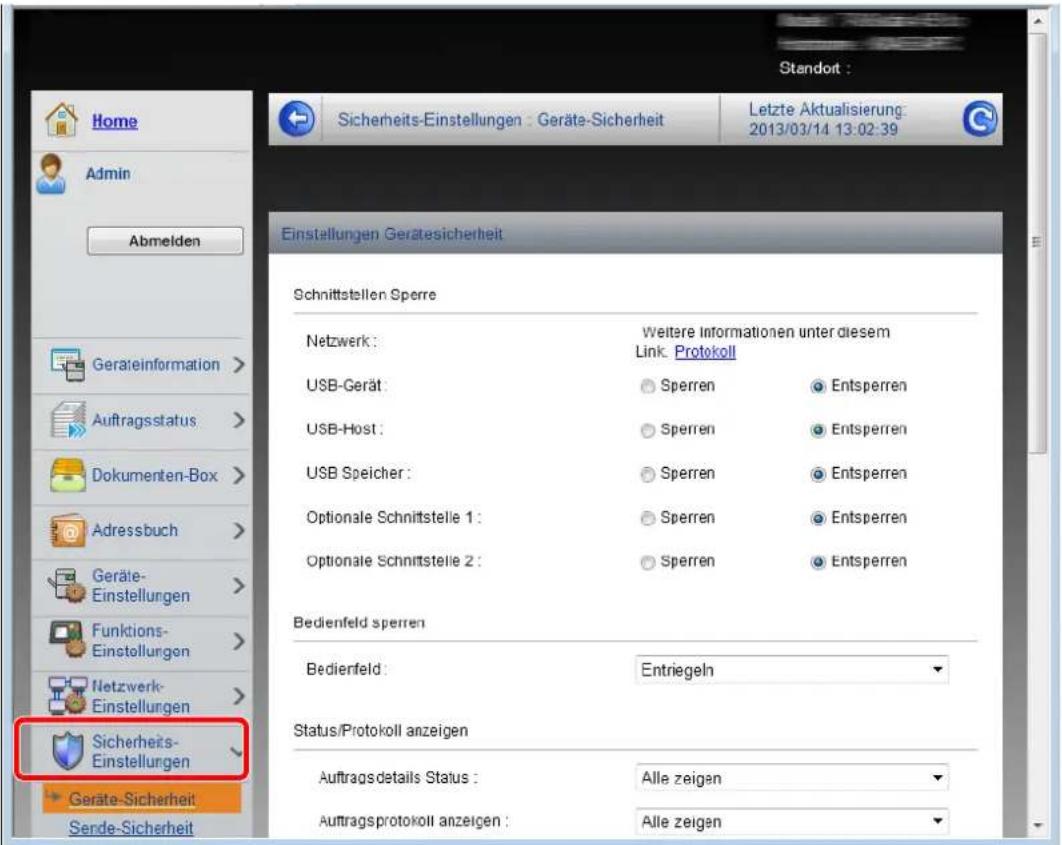Click the Admin user avatar icon
This screenshot has width=1062, height=845.
pyautogui.click(x=51, y=174)
